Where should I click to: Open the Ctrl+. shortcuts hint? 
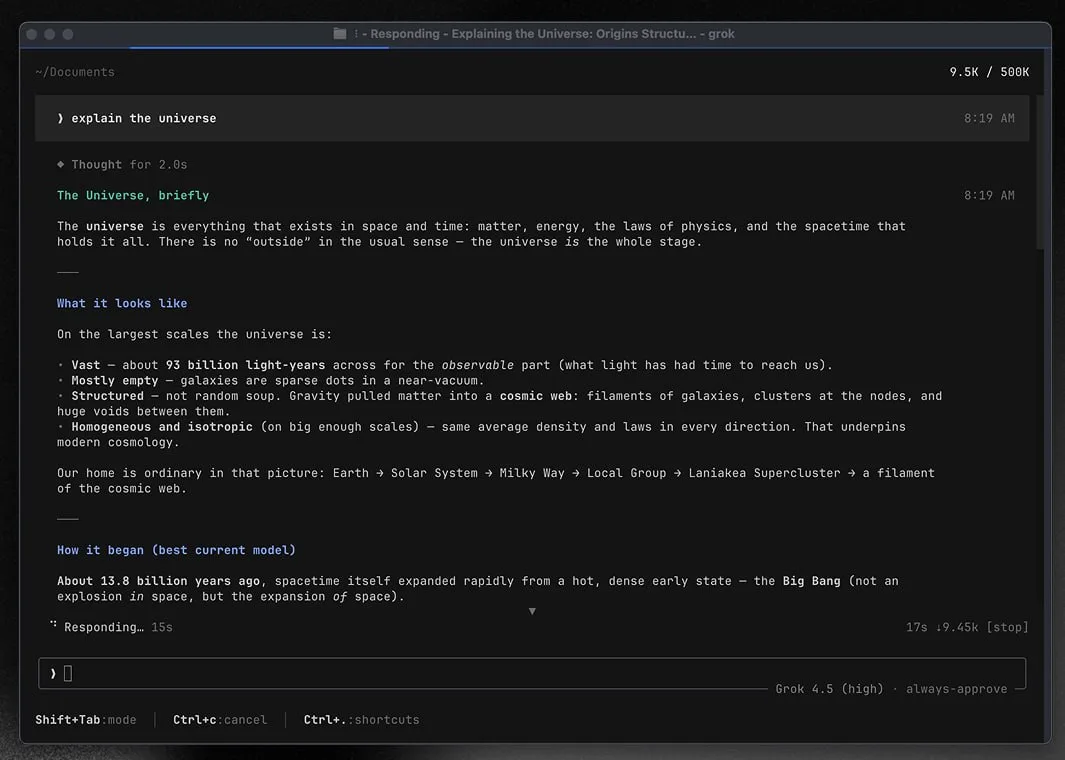point(361,720)
